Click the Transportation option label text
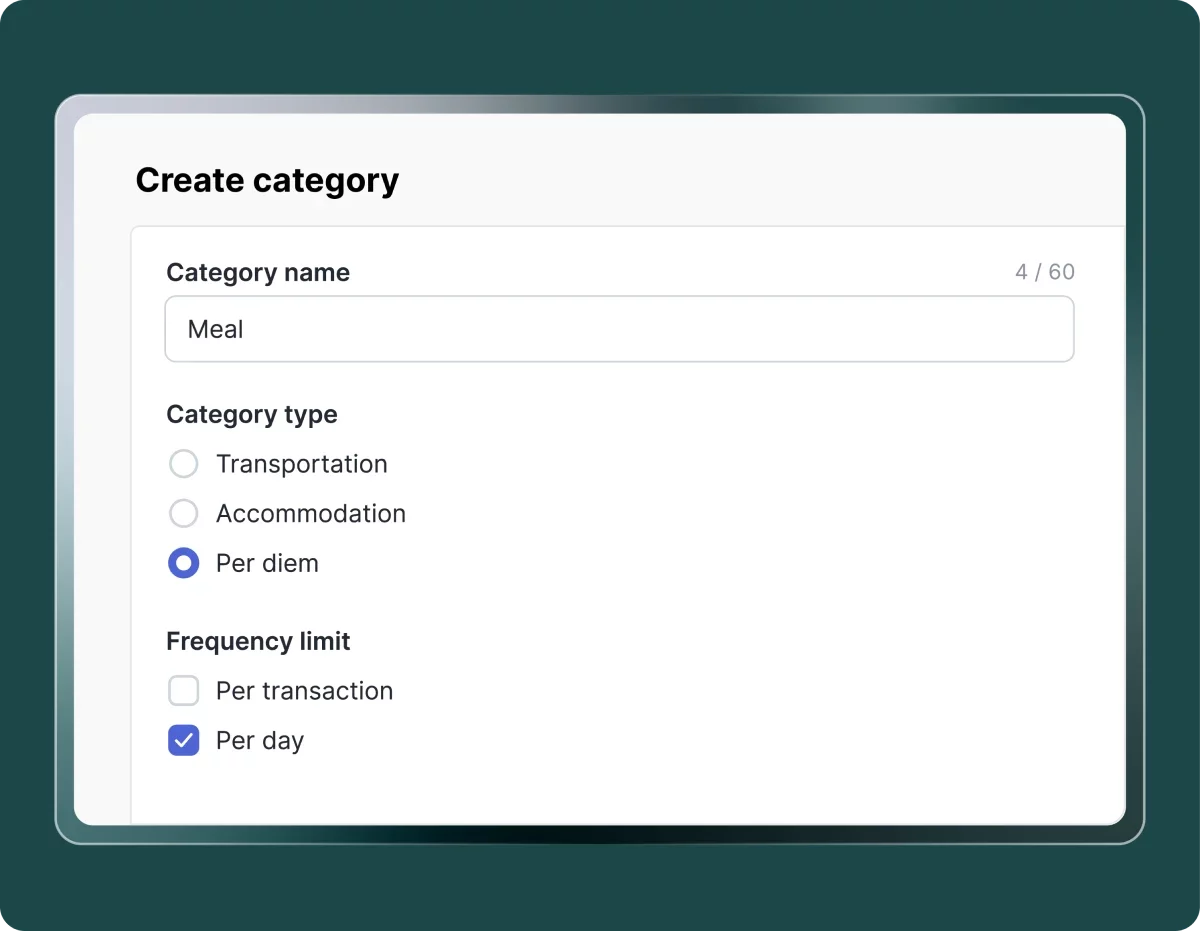 click(x=301, y=464)
